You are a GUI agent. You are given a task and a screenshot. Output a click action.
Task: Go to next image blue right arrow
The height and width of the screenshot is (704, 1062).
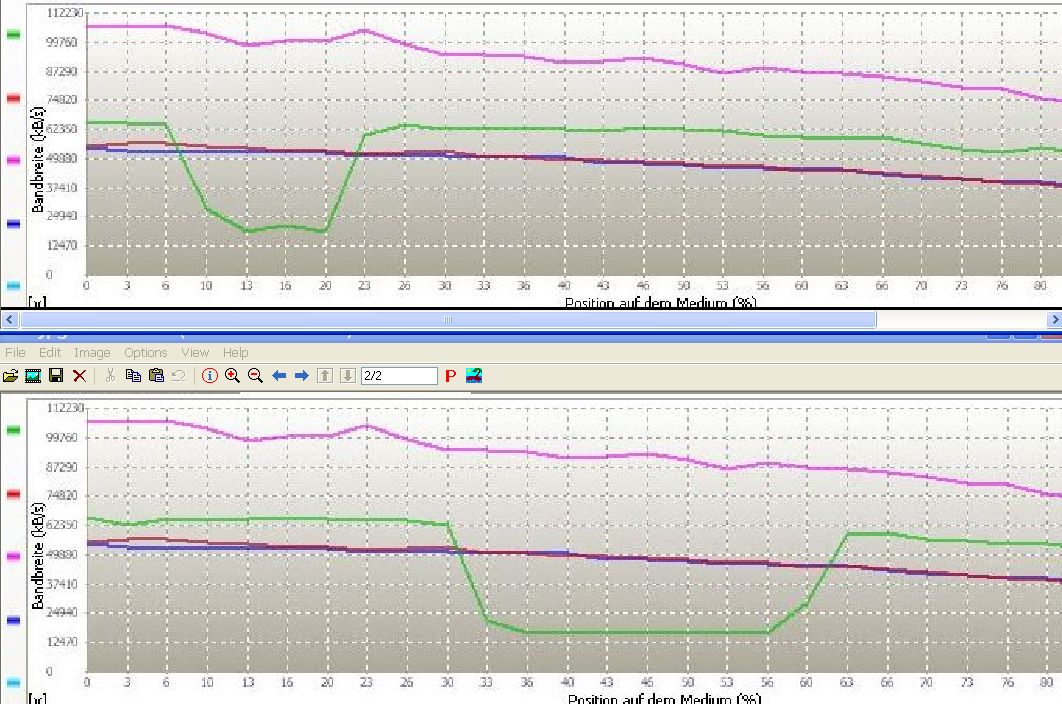click(x=301, y=375)
